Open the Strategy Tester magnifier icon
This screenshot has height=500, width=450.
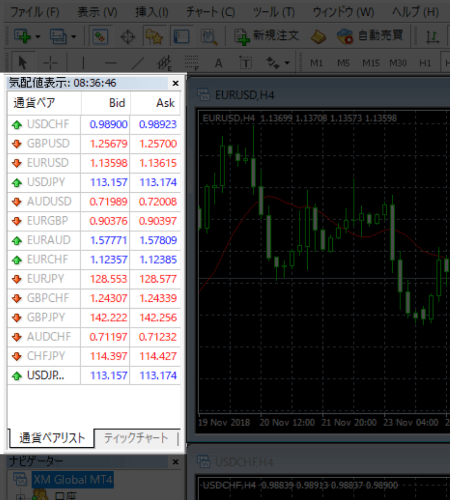(209, 36)
